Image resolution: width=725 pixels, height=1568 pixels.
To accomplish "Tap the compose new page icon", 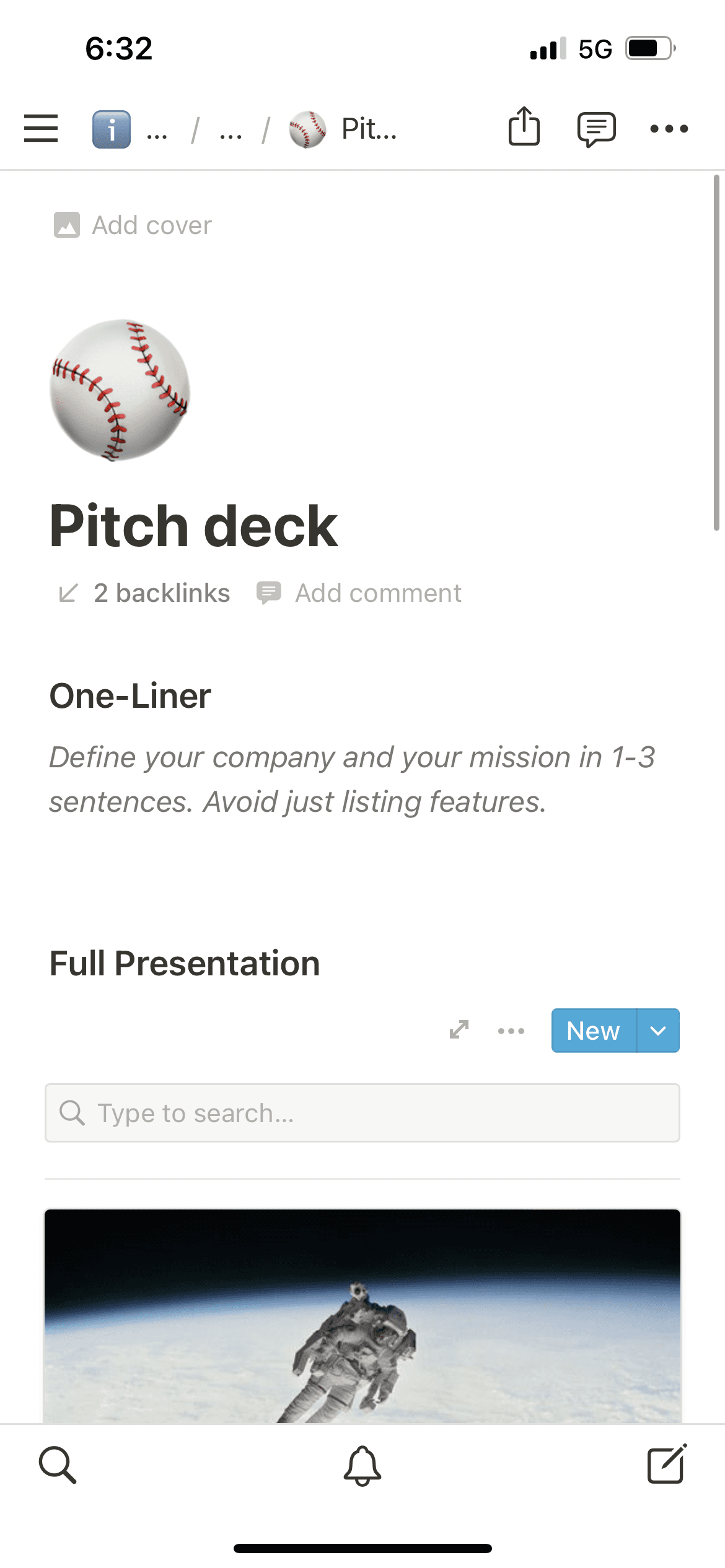I will click(667, 1465).
